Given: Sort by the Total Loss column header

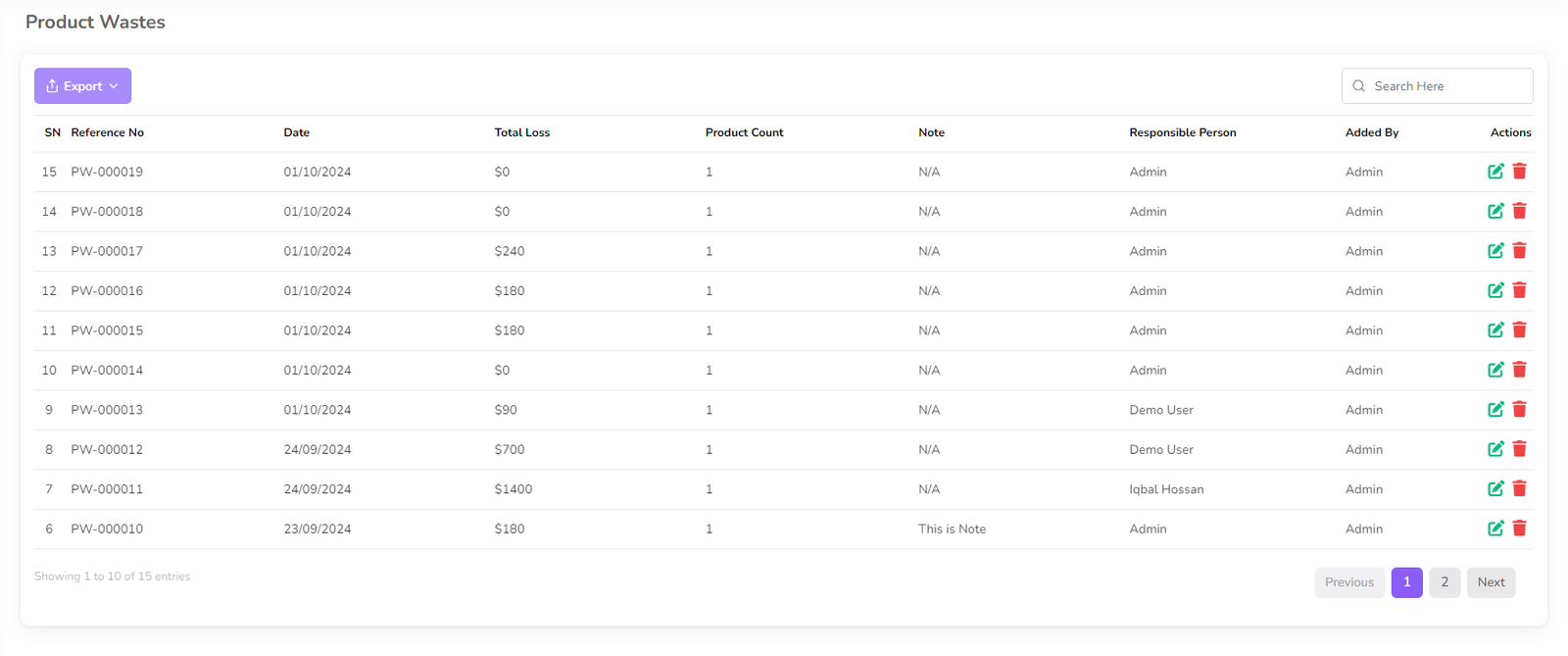Looking at the screenshot, I should pyautogui.click(x=522, y=132).
